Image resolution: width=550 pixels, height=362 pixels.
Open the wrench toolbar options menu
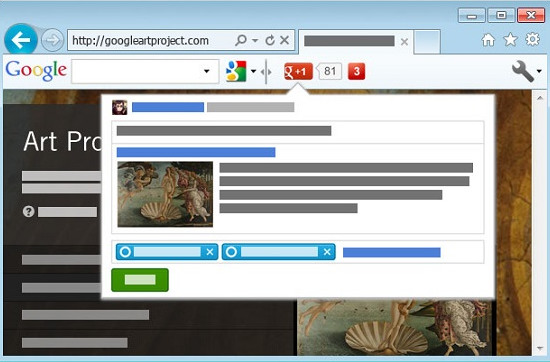pyautogui.click(x=526, y=71)
